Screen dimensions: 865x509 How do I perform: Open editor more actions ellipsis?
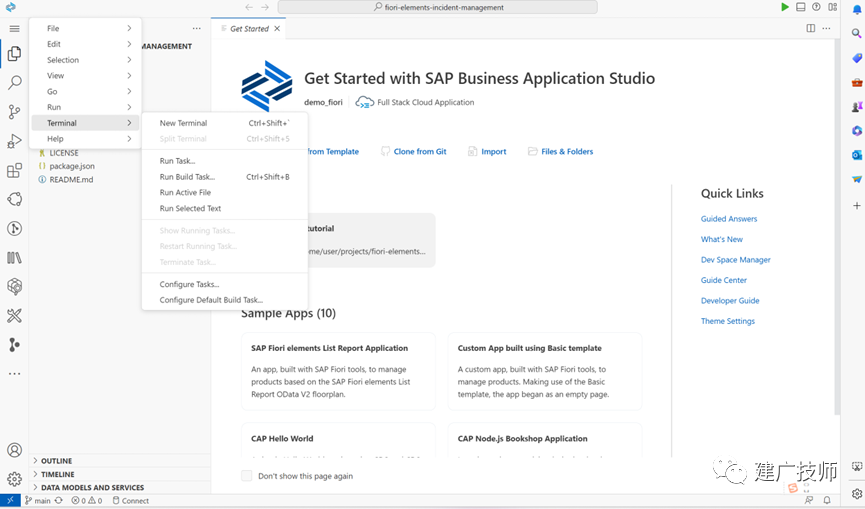[826, 28]
